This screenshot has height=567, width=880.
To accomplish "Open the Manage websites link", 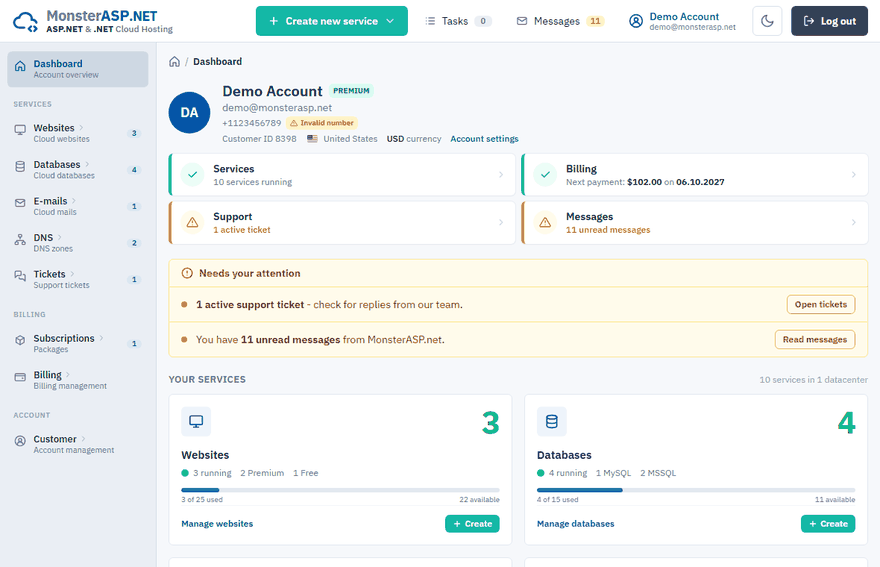I will pyautogui.click(x=217, y=524).
